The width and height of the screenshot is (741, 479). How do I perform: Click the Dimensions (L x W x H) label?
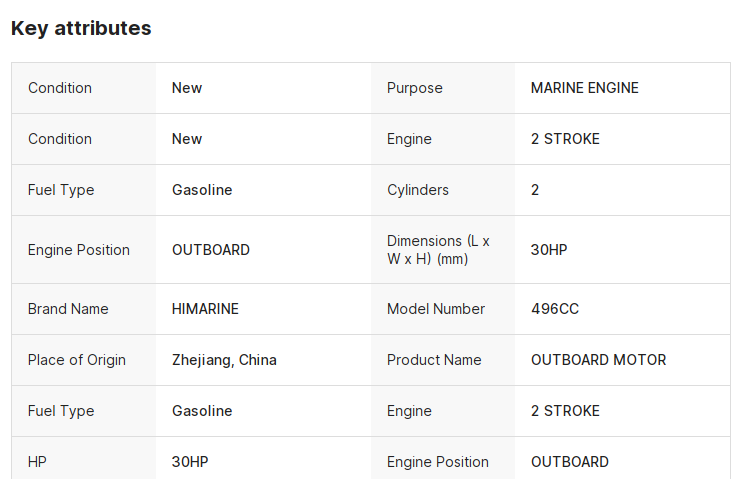438,250
